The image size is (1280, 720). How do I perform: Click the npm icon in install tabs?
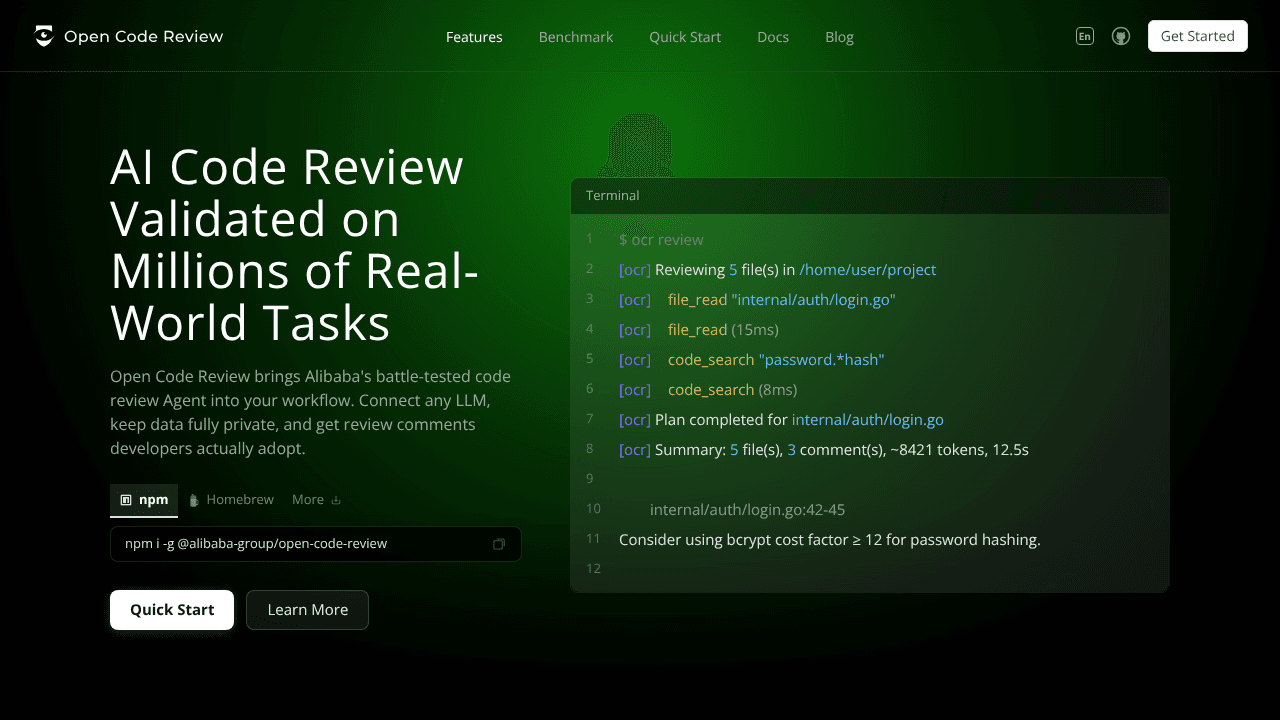pos(126,500)
